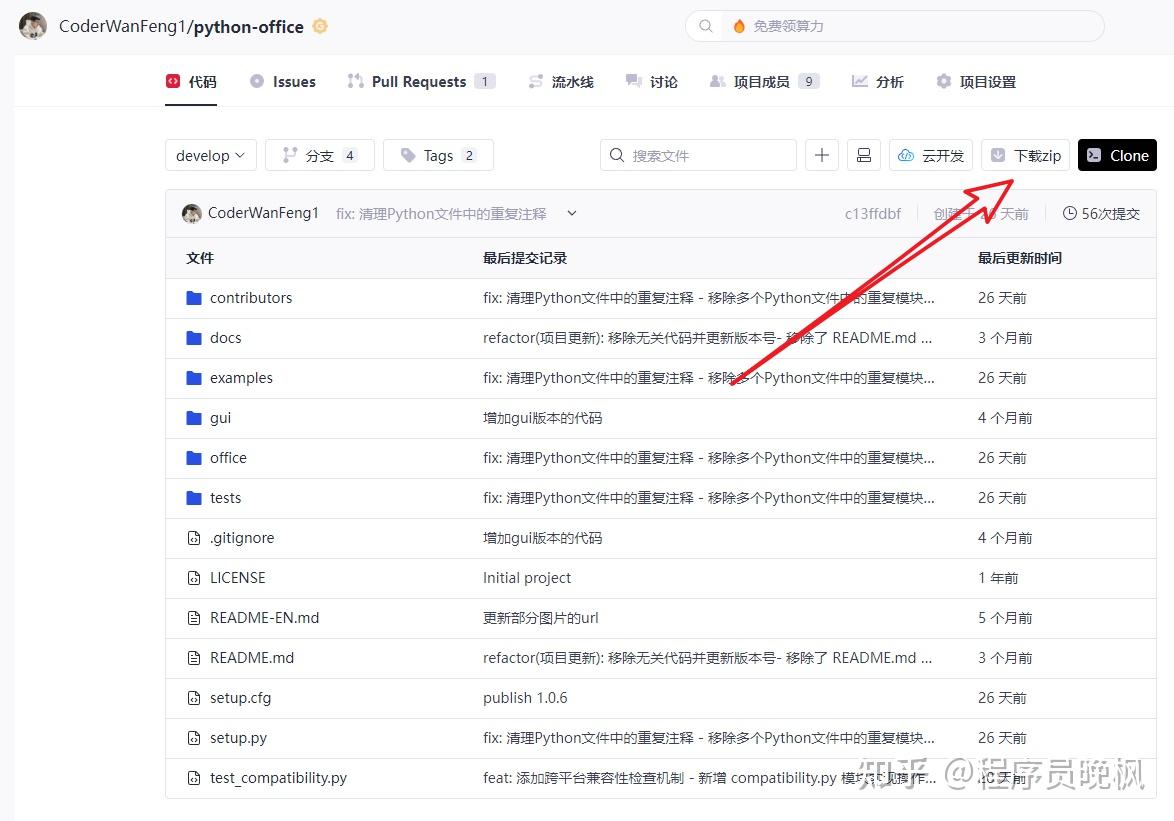
Task: Click the pipeline icon beside 流水线
Action: 537,81
